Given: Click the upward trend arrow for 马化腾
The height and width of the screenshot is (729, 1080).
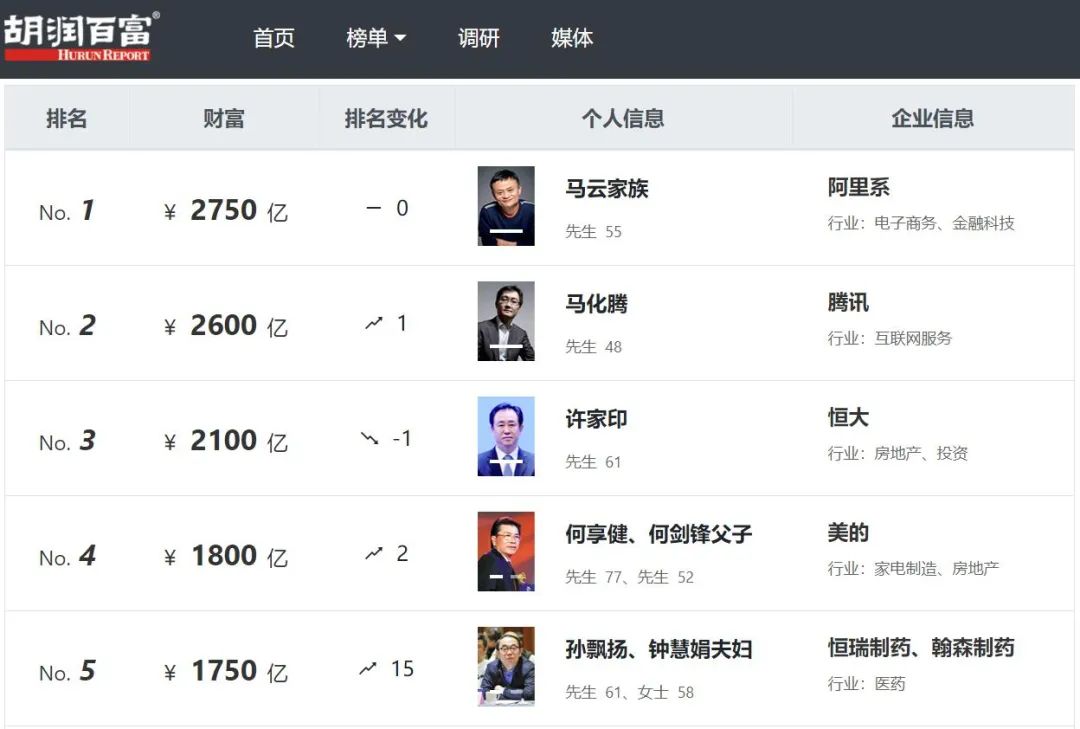Looking at the screenshot, I should [x=374, y=324].
